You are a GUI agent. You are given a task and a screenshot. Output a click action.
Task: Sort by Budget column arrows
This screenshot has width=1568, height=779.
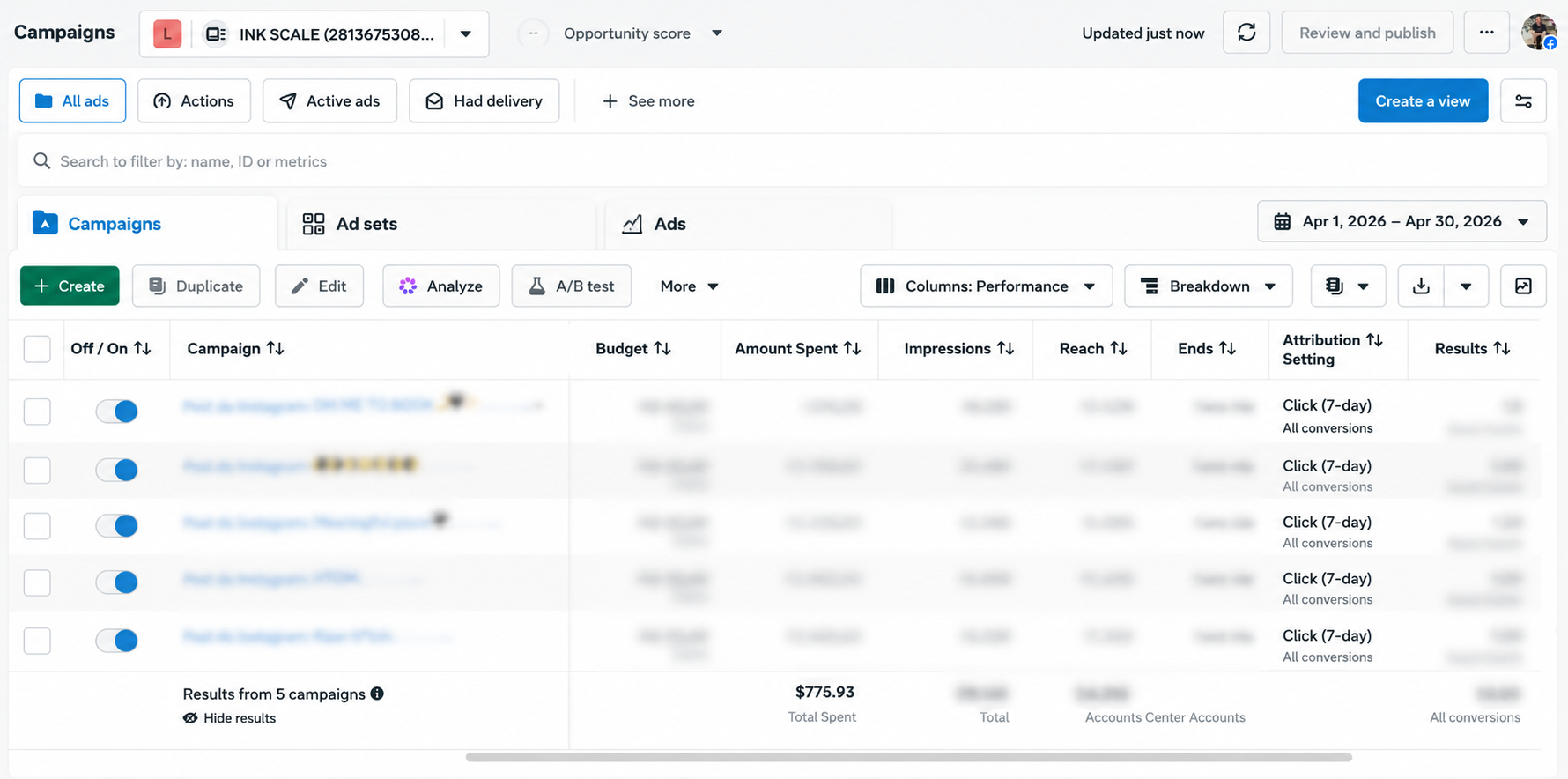(662, 349)
